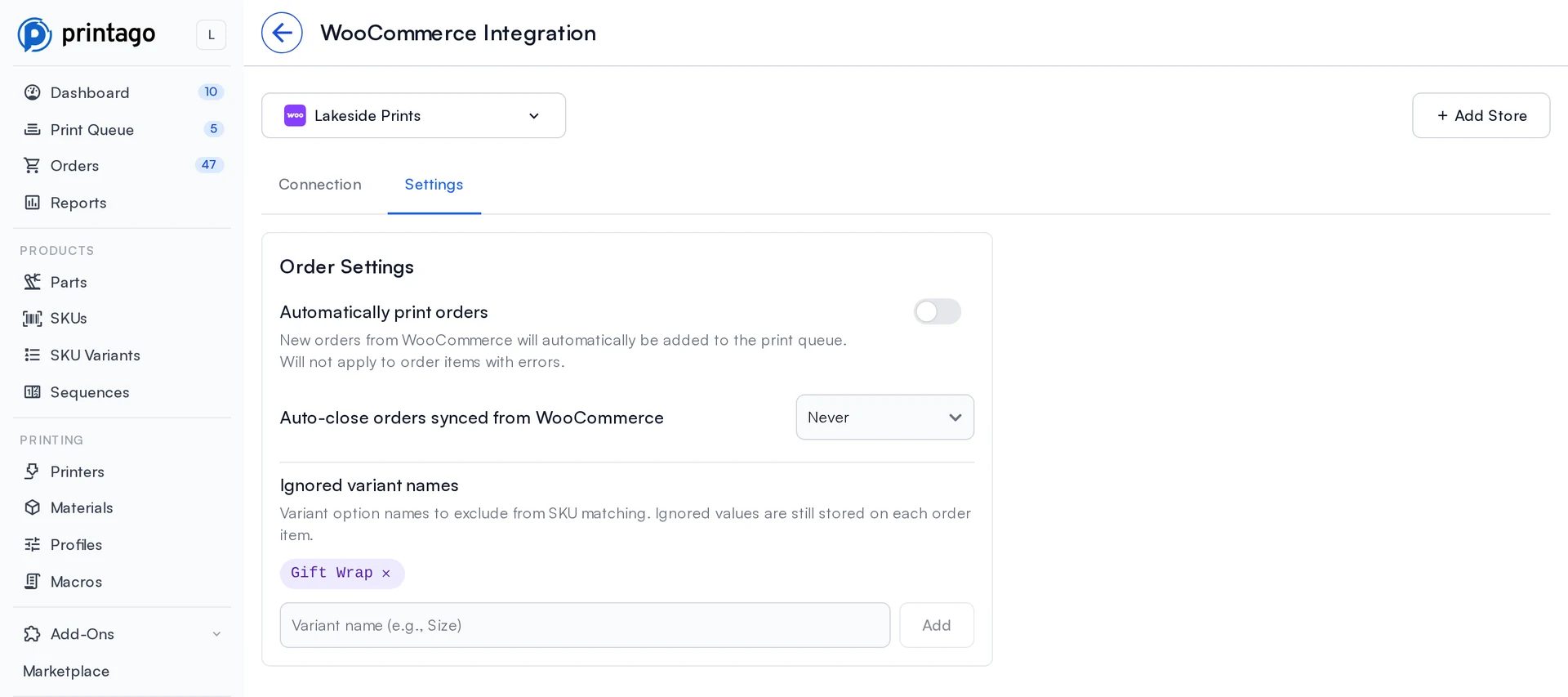
Task: Select the Settings tab
Action: click(x=434, y=185)
